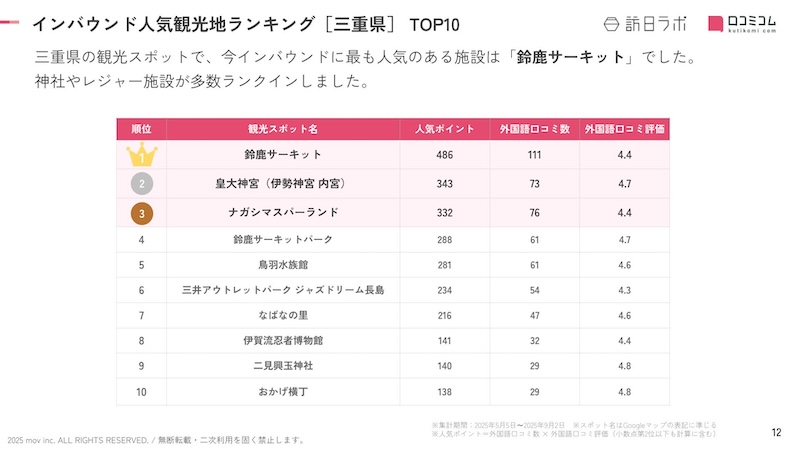Click 鳥羽水族館 in the table
The image size is (800, 450).
click(x=283, y=265)
